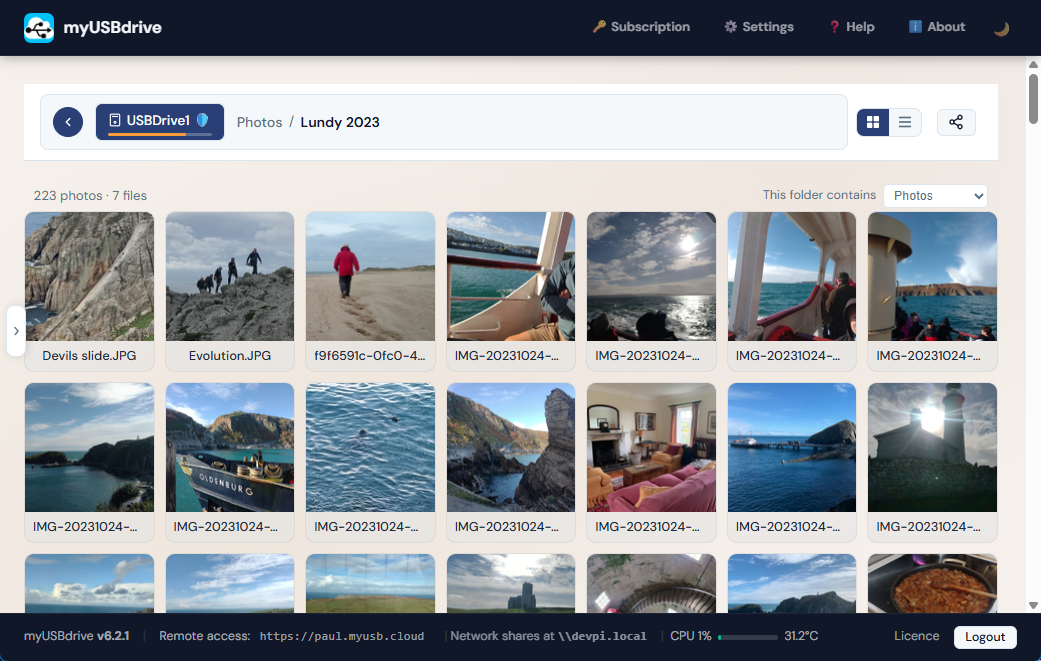
Task: Open the frying pan food photo
Action: (x=932, y=583)
